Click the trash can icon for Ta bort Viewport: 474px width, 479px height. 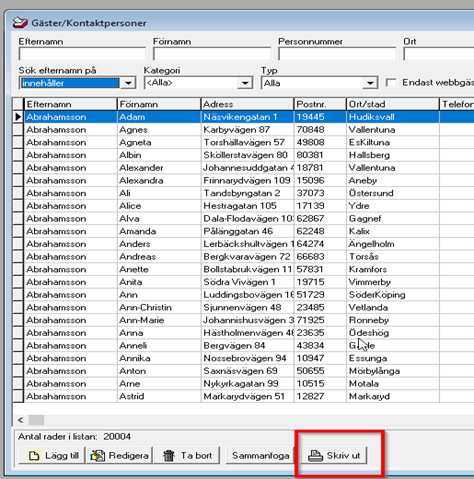coord(169,455)
